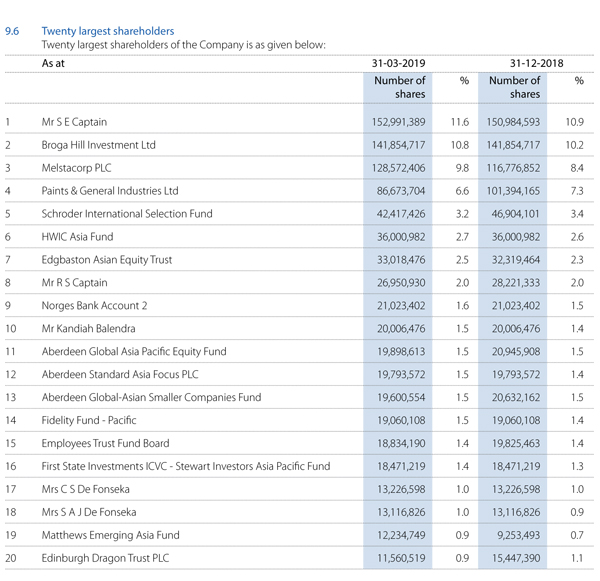
Task: Click the section heading 'Twenty largest shareholders'
Action: point(108,31)
